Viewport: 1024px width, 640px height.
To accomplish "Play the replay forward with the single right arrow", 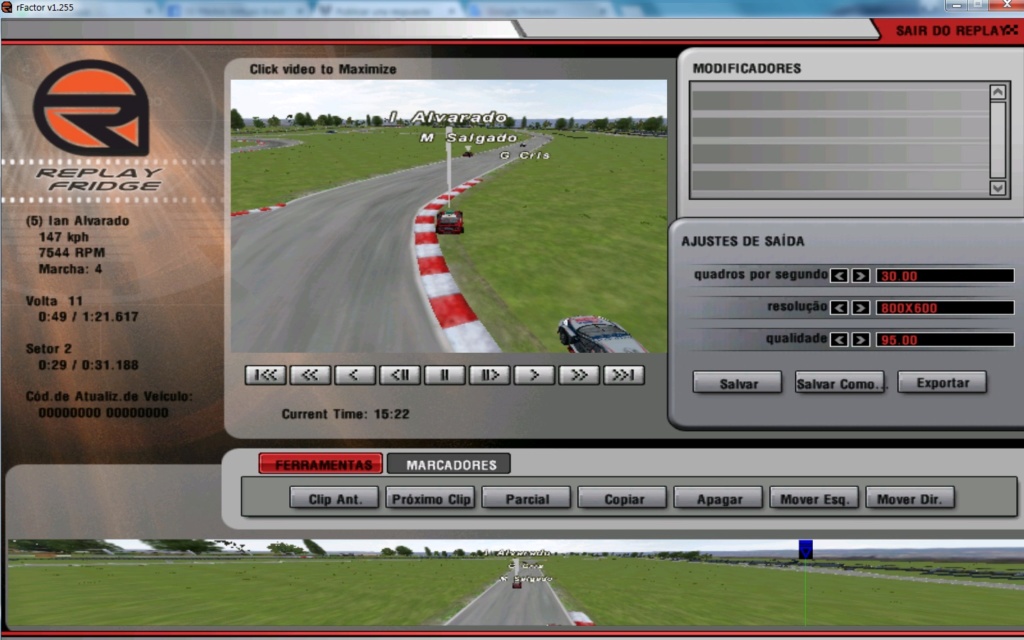I will coord(534,375).
